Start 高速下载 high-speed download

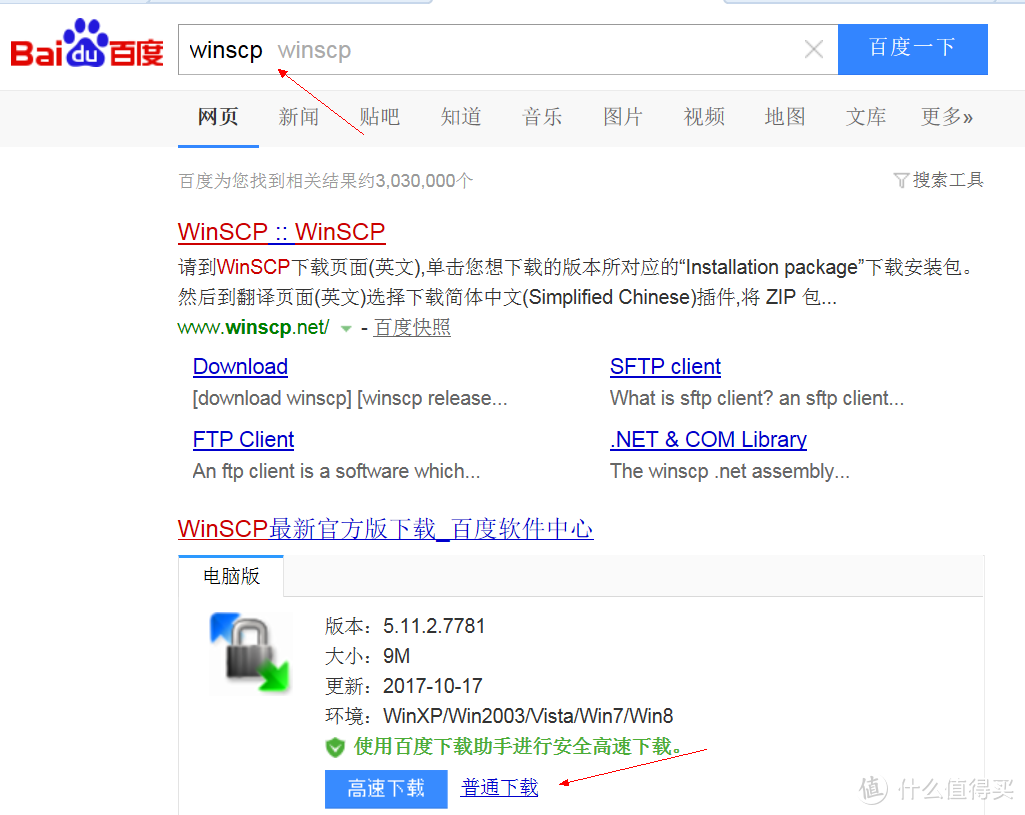click(x=386, y=788)
